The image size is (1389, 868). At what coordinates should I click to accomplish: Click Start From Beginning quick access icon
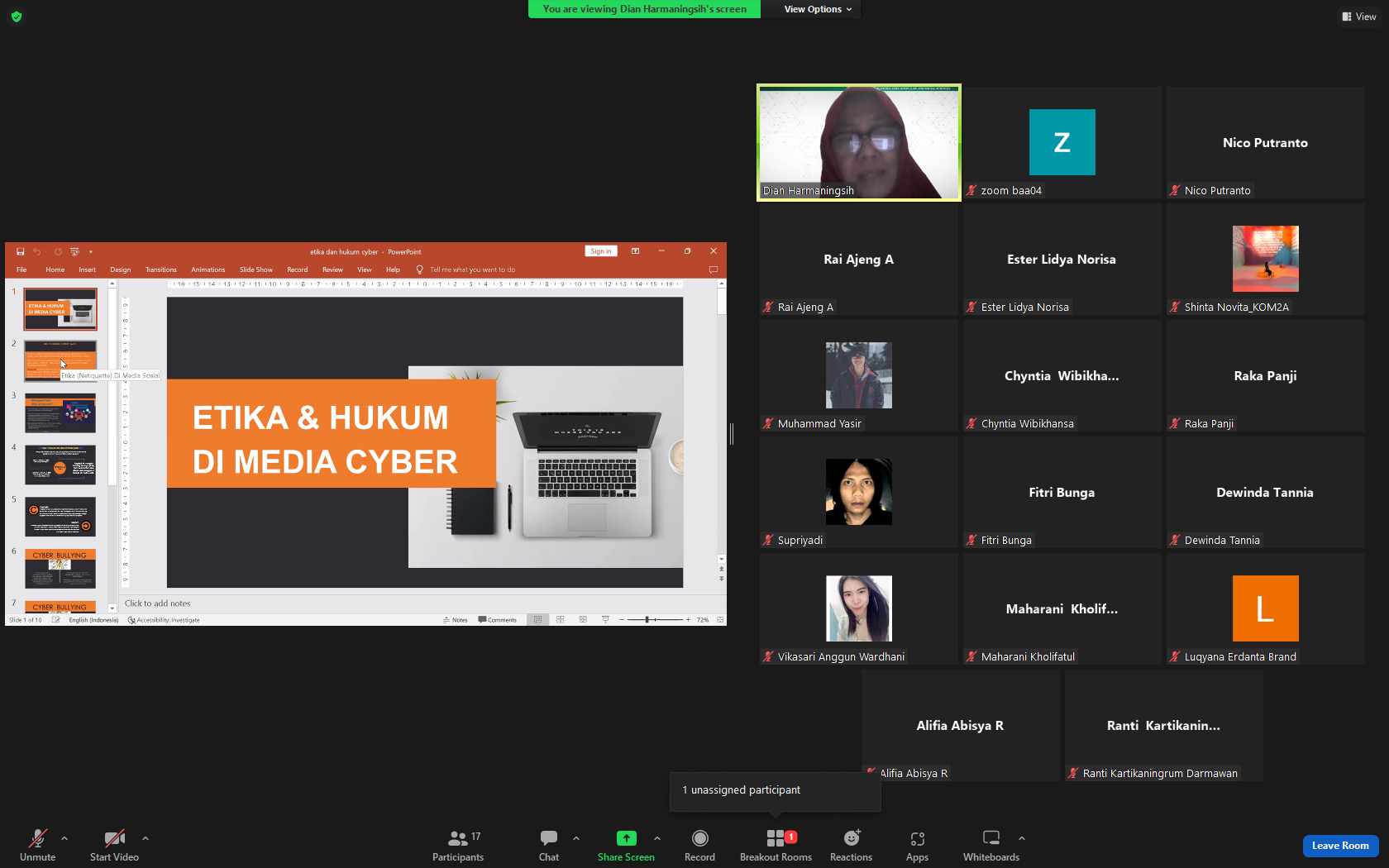[74, 251]
